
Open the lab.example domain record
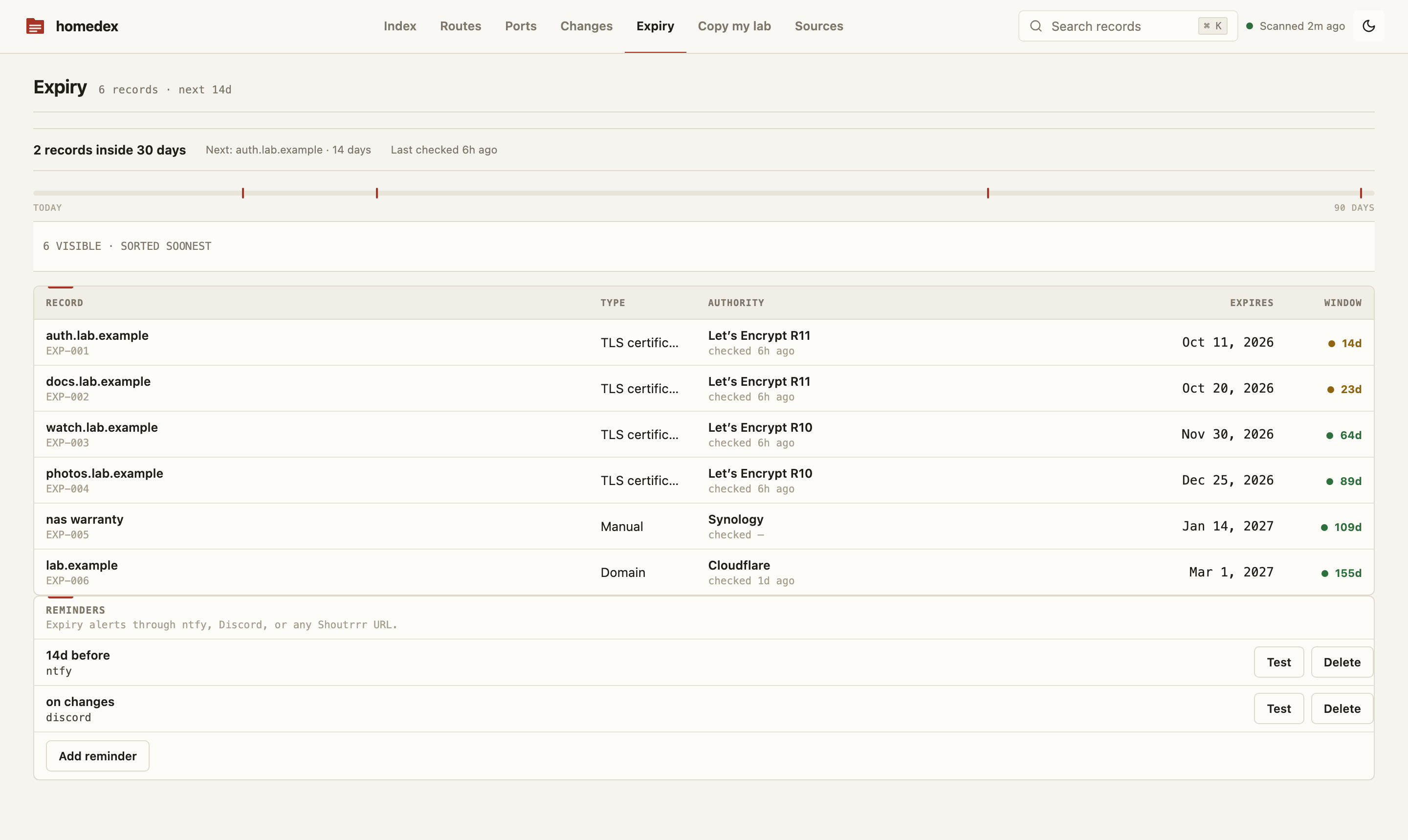click(704, 572)
